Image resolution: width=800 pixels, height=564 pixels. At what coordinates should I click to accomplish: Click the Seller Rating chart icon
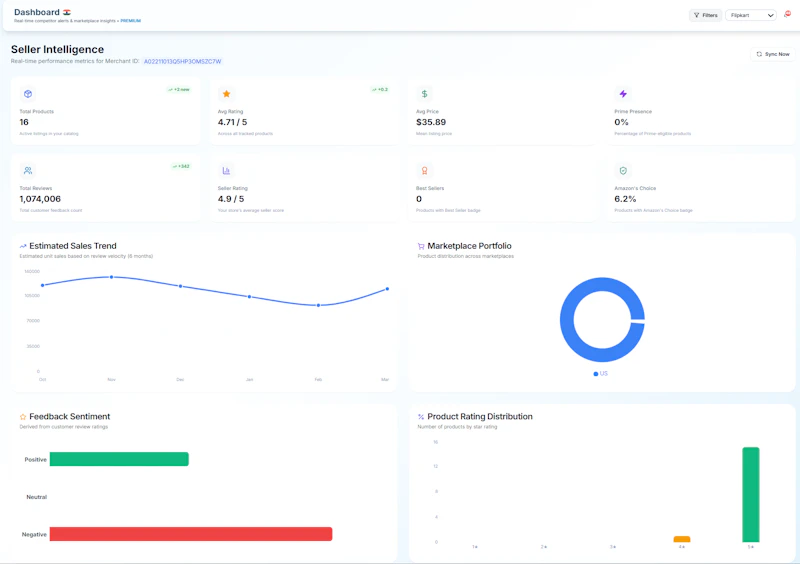pyautogui.click(x=227, y=170)
